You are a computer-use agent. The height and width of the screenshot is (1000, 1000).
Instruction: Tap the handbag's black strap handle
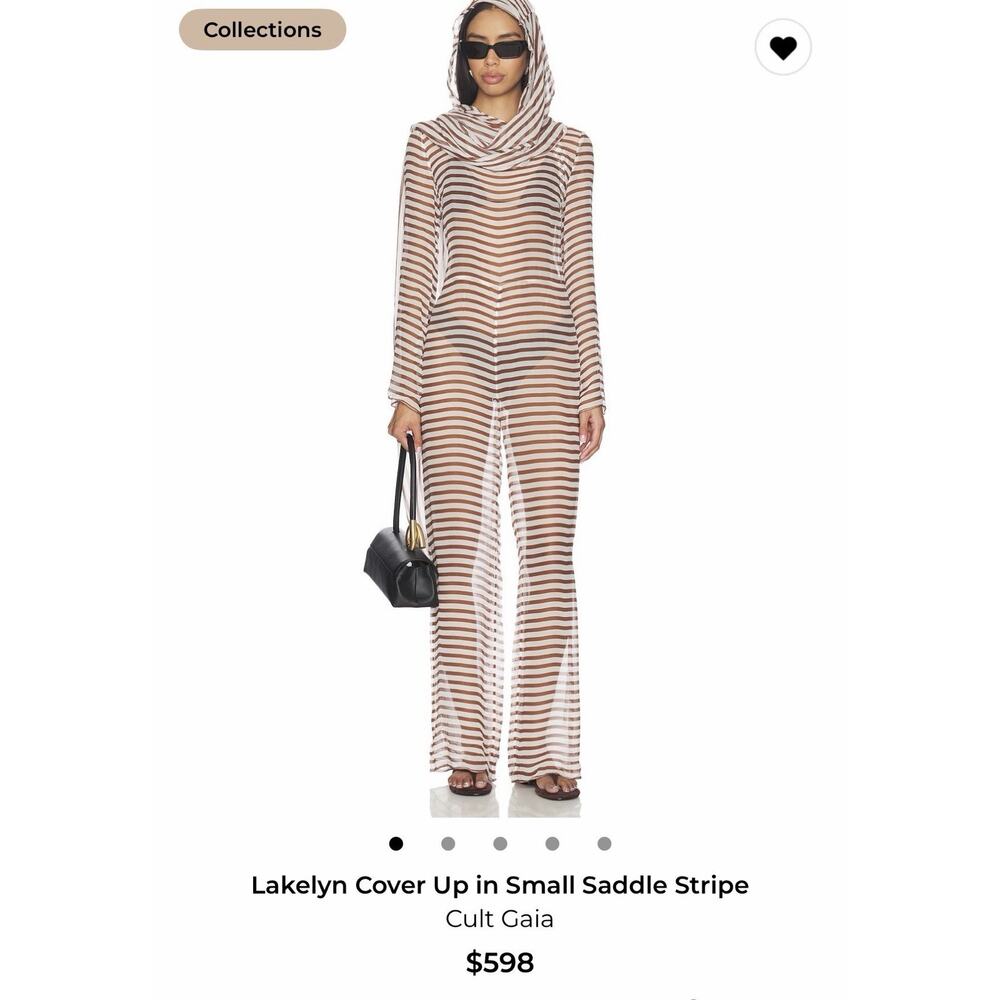406,485
